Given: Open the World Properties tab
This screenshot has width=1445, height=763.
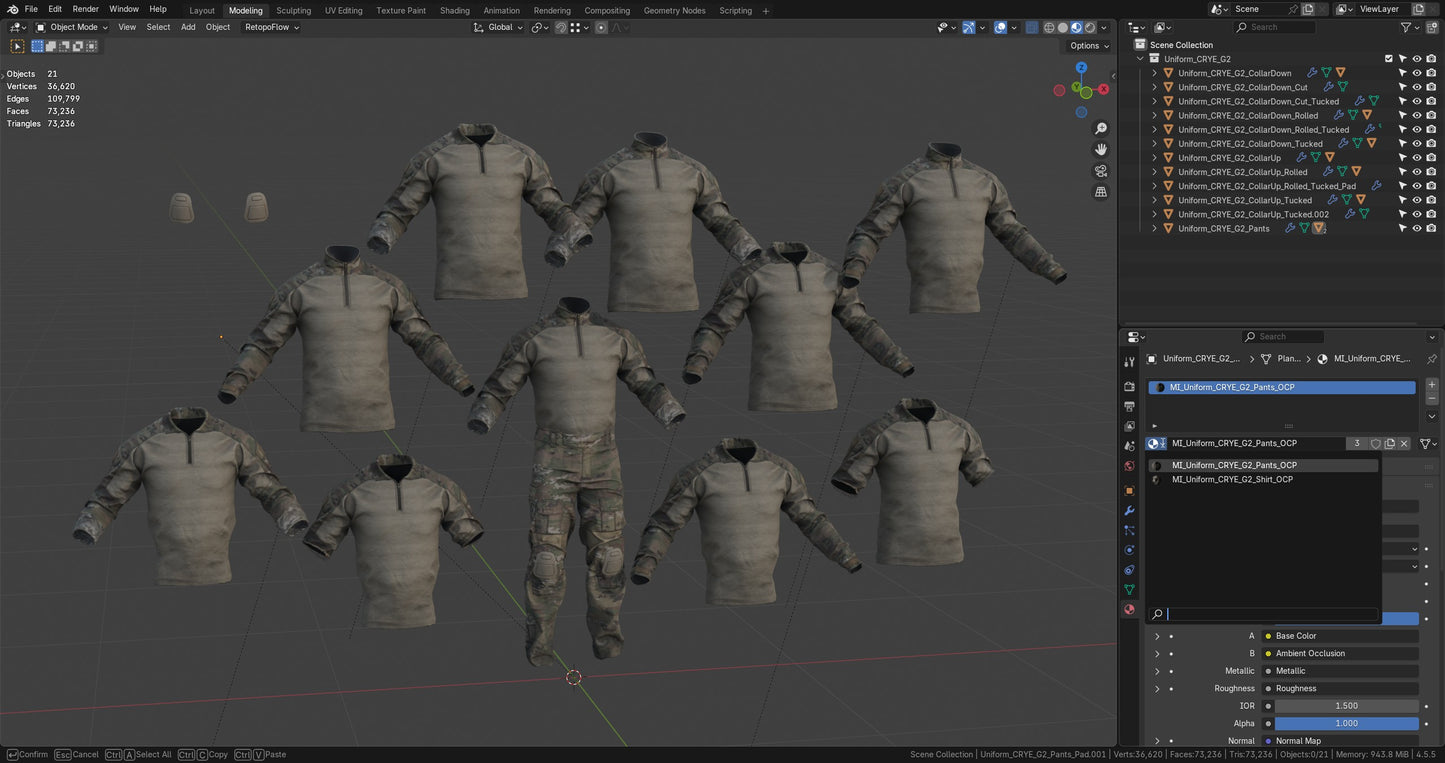Looking at the screenshot, I should [x=1129, y=466].
